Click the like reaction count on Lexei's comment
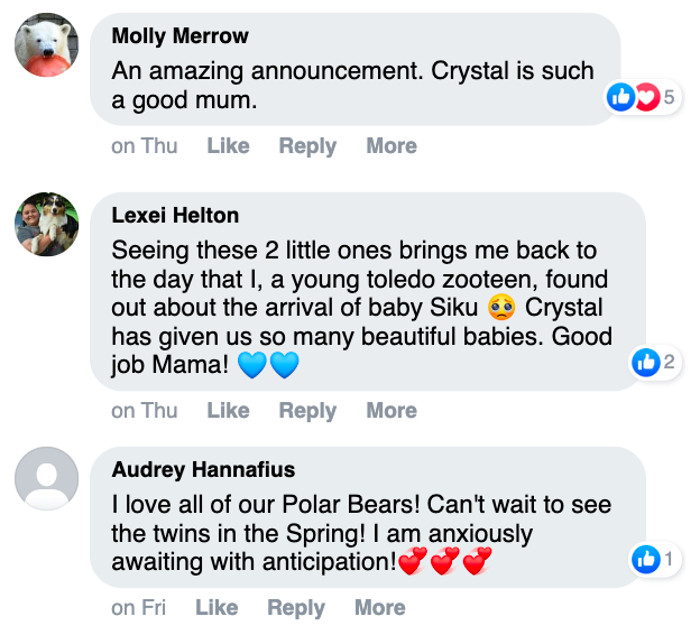The width and height of the screenshot is (700, 630). (655, 364)
